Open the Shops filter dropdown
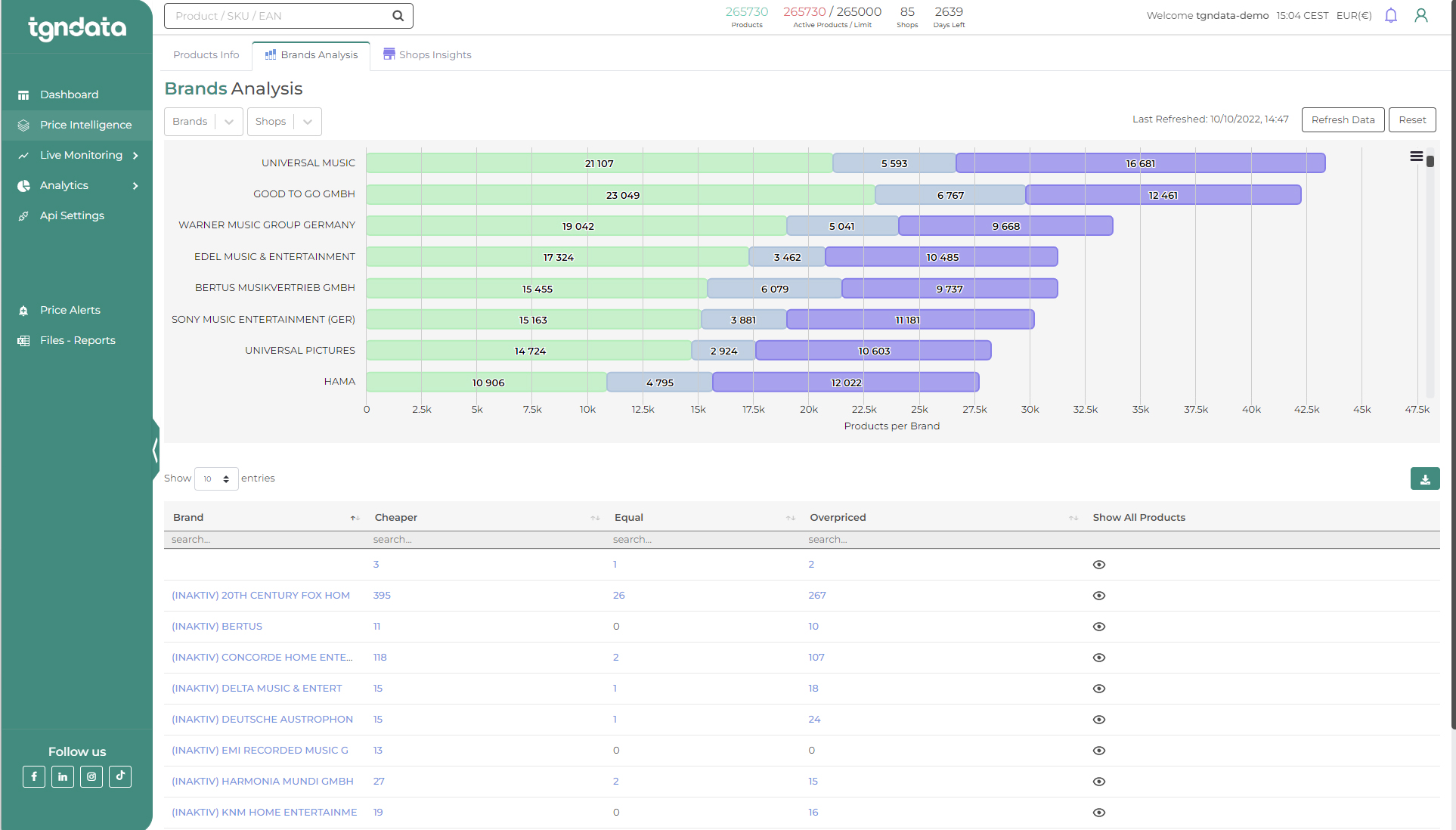1456x830 pixels. (x=284, y=122)
